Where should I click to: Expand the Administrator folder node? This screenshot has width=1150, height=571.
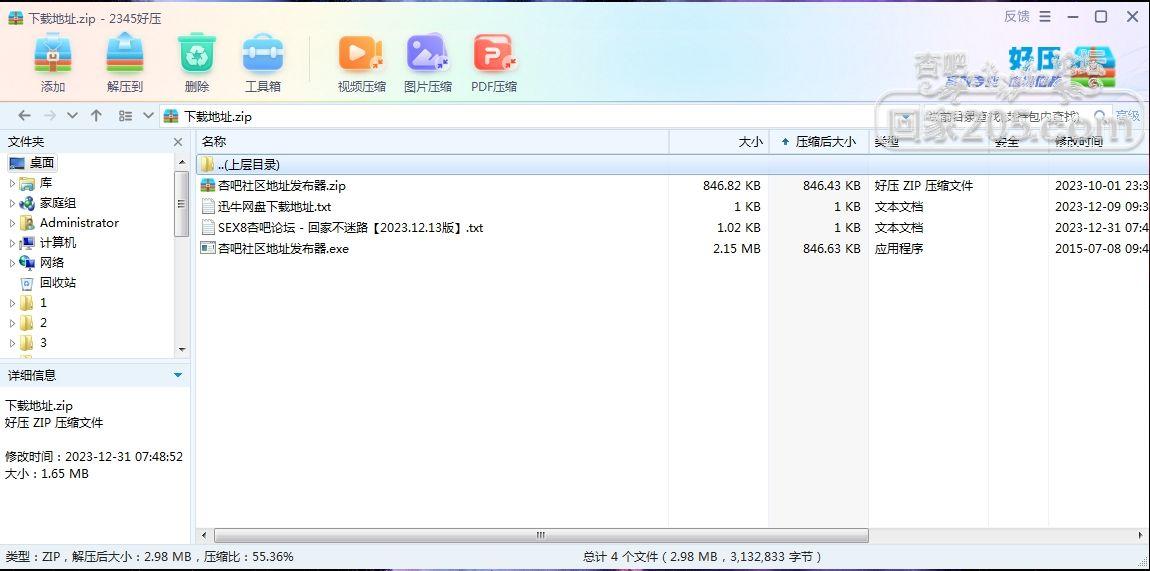(x=12, y=223)
